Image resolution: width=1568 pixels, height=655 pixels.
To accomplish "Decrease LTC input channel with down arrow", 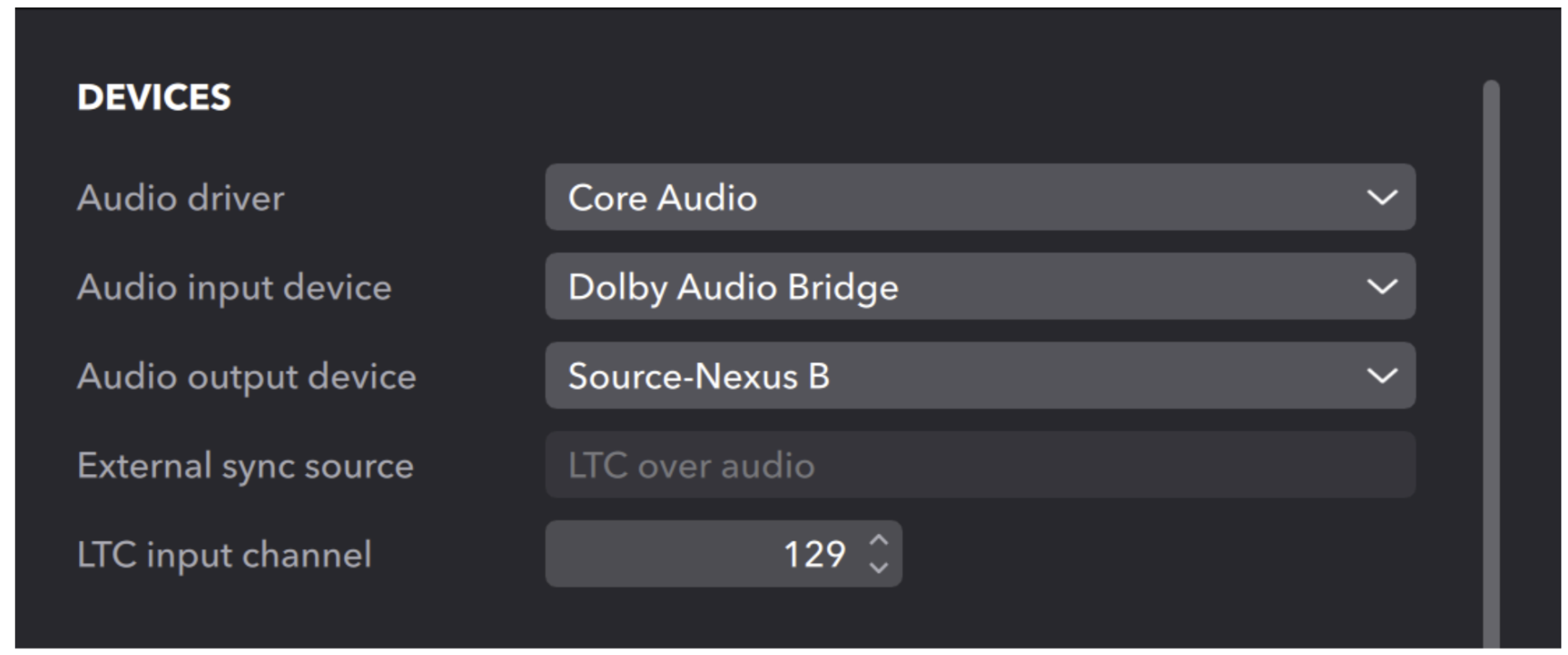I will (x=879, y=567).
